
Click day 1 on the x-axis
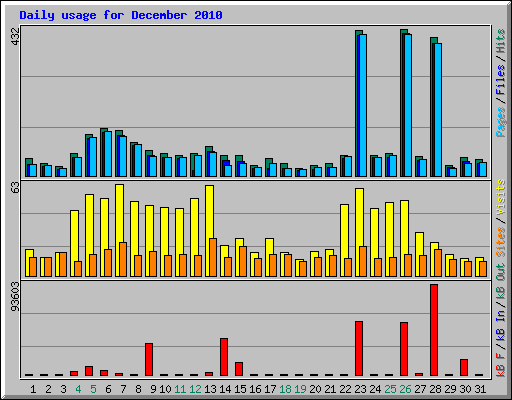point(33,389)
